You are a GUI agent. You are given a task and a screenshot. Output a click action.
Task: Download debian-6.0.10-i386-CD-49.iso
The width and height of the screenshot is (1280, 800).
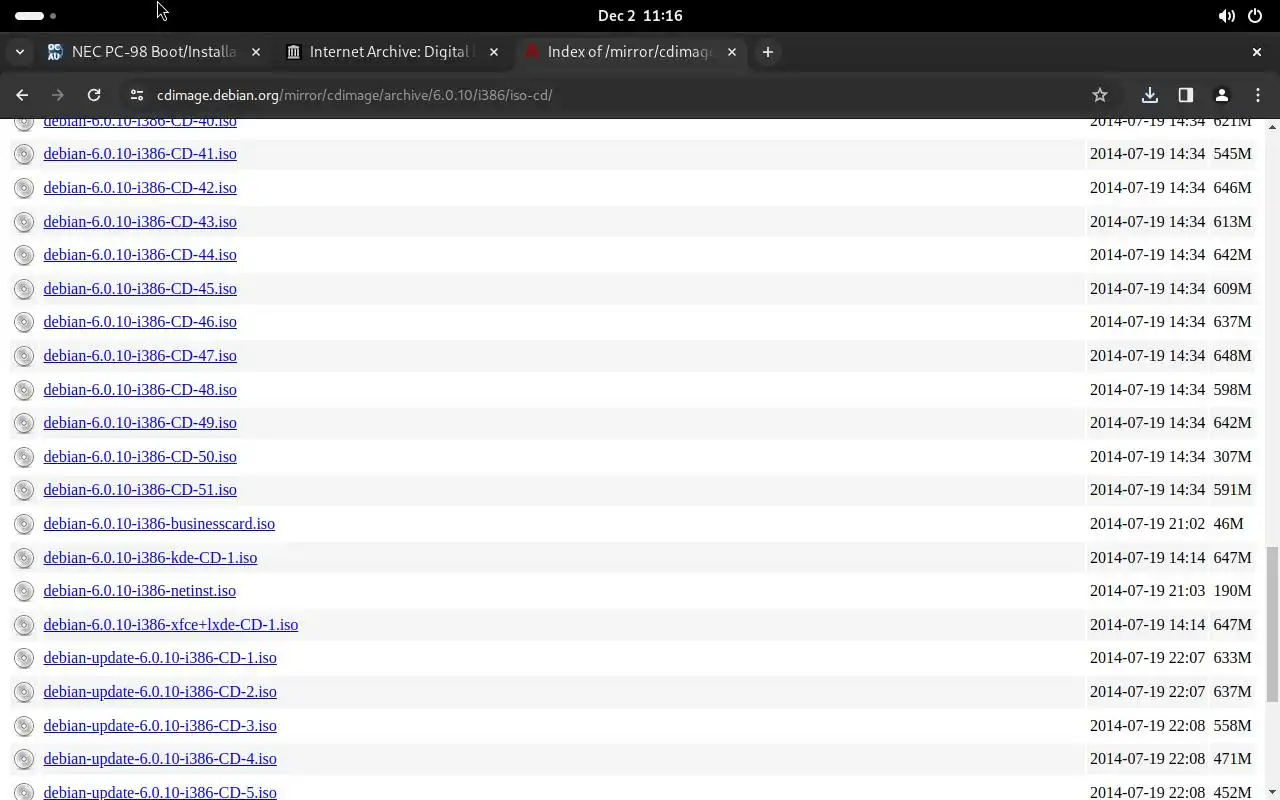(140, 423)
